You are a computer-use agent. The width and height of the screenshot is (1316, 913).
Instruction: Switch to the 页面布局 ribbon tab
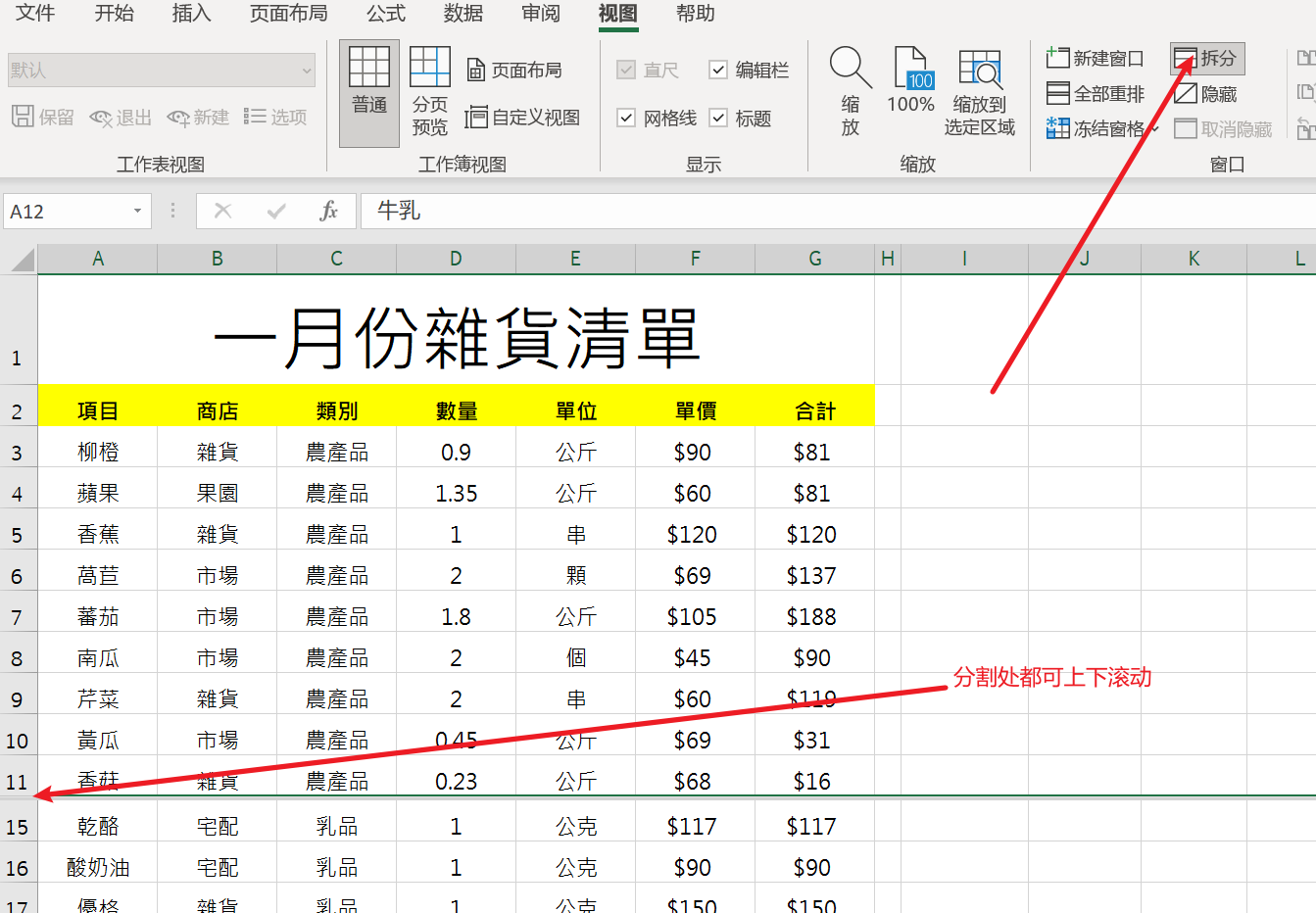[288, 13]
